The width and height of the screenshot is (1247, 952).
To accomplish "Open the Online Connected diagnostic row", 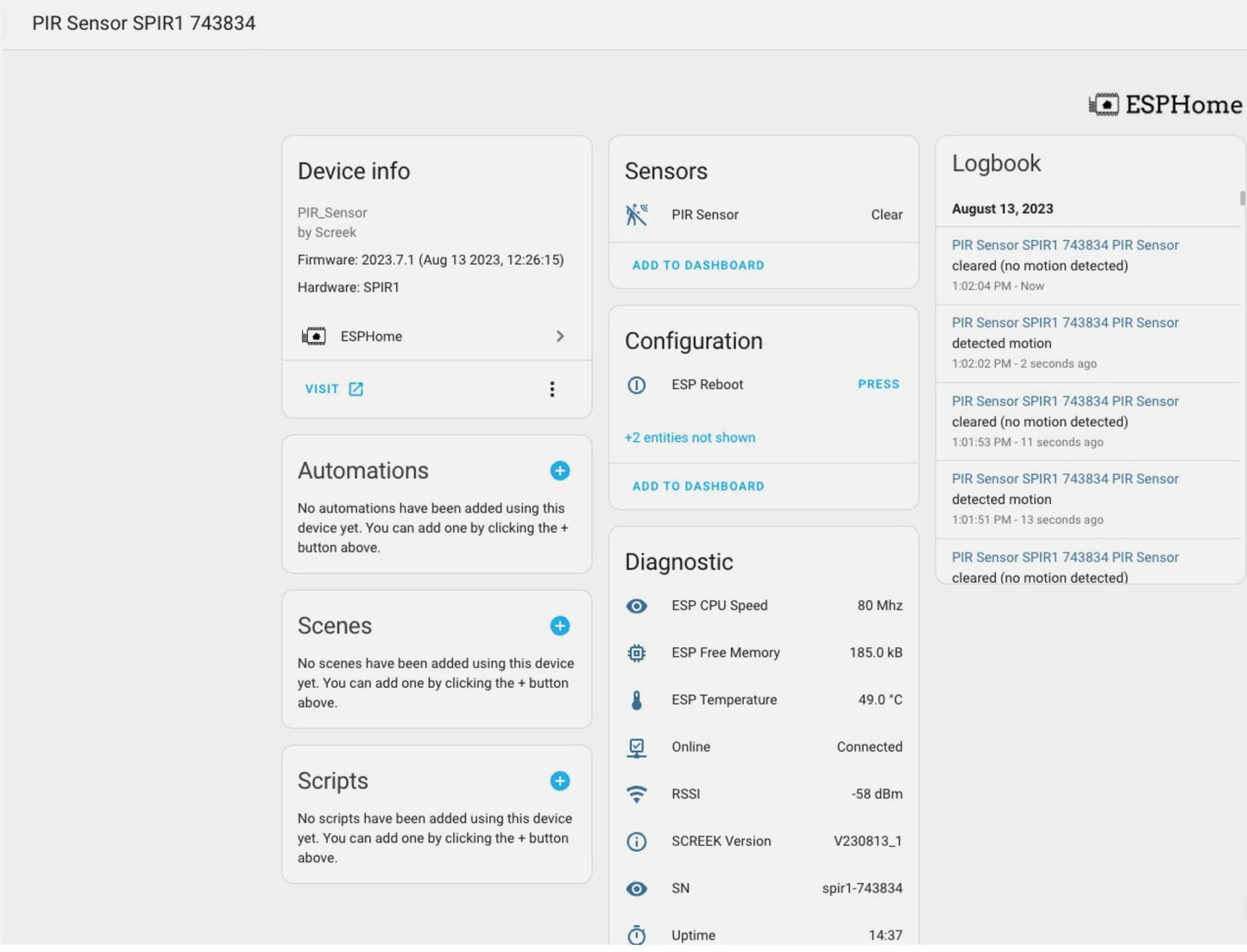I will click(x=763, y=747).
